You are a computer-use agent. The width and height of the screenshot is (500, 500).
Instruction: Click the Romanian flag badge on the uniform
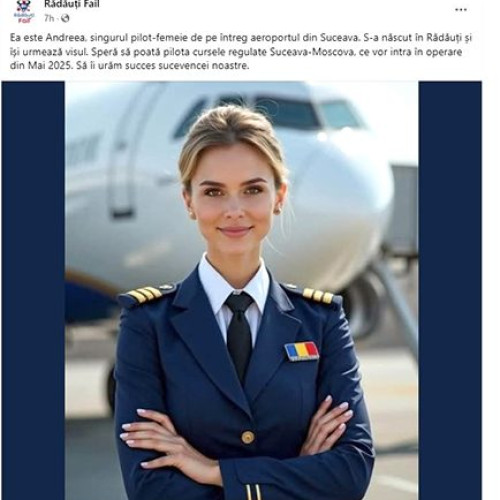(302, 351)
